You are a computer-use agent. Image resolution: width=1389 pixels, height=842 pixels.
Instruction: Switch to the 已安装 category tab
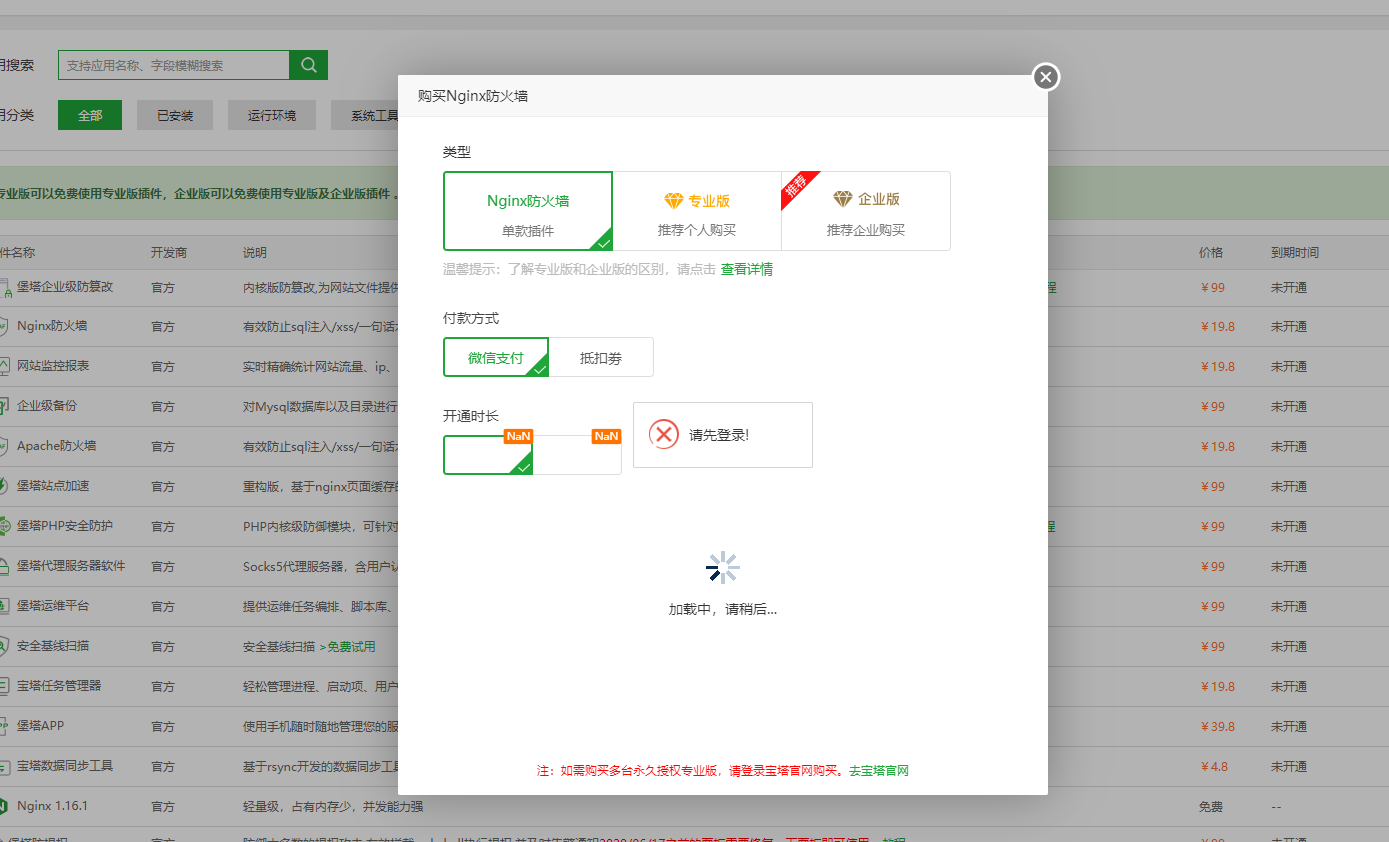pos(175,115)
